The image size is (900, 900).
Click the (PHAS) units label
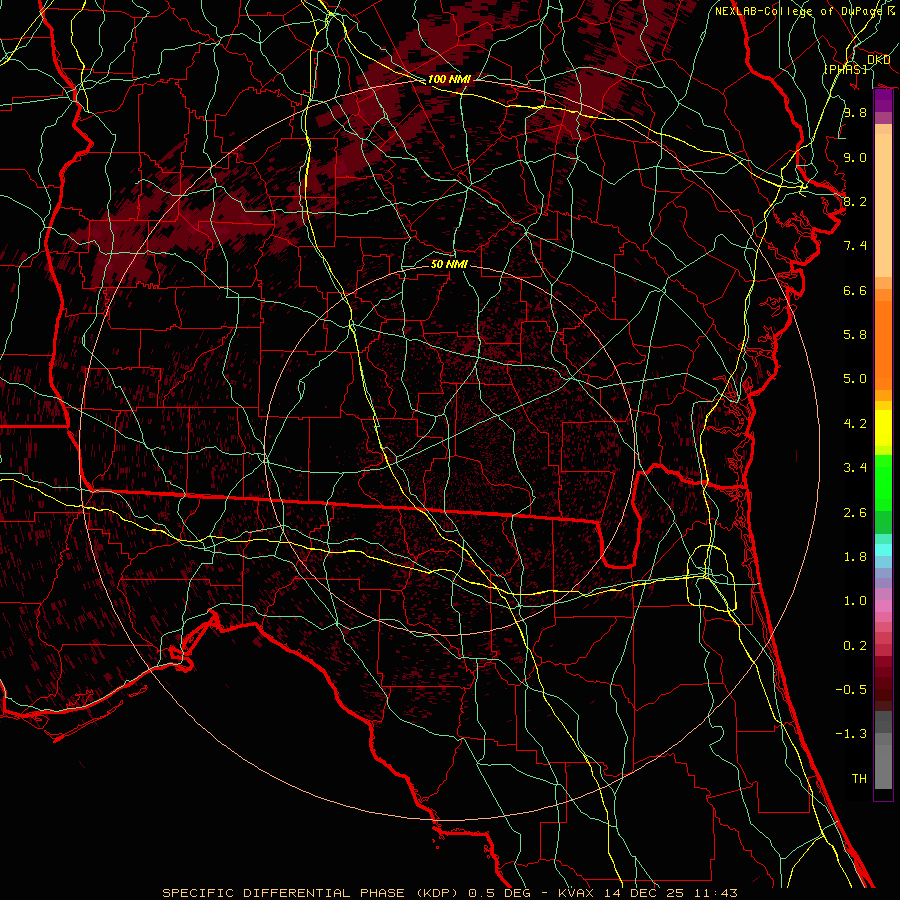(x=845, y=68)
